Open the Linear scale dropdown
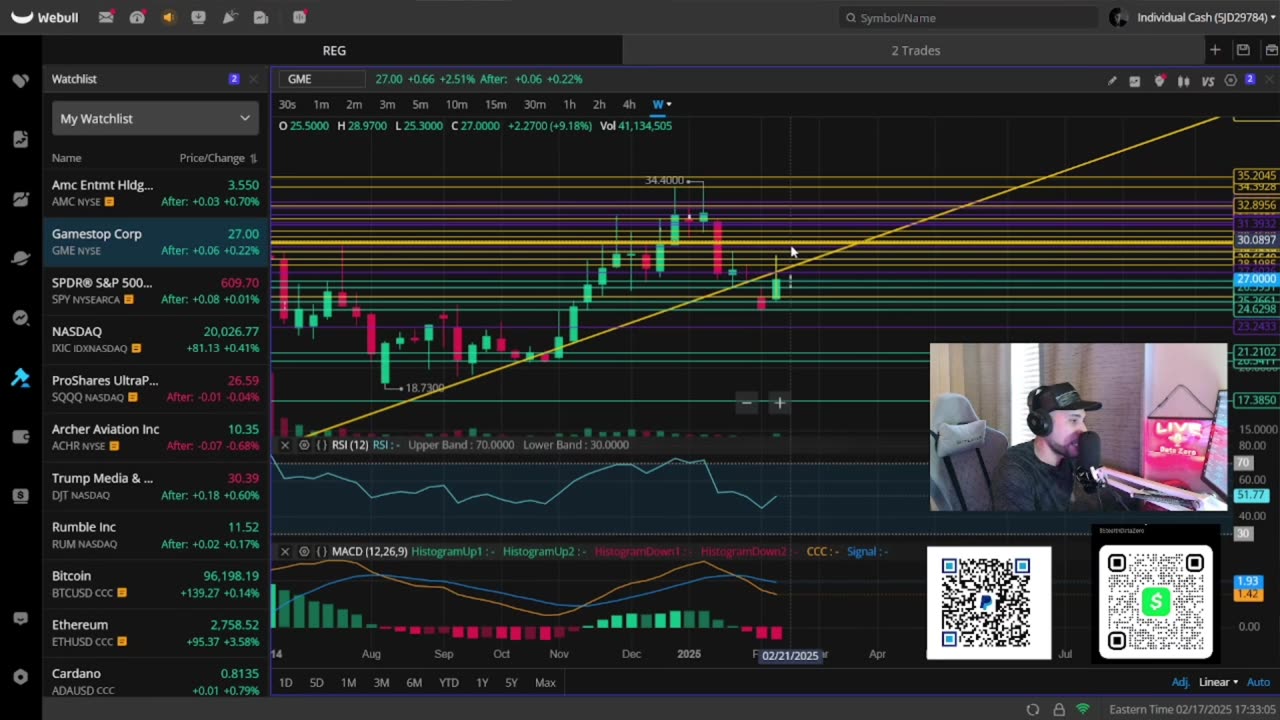This screenshot has height=720, width=1280. [x=1218, y=682]
